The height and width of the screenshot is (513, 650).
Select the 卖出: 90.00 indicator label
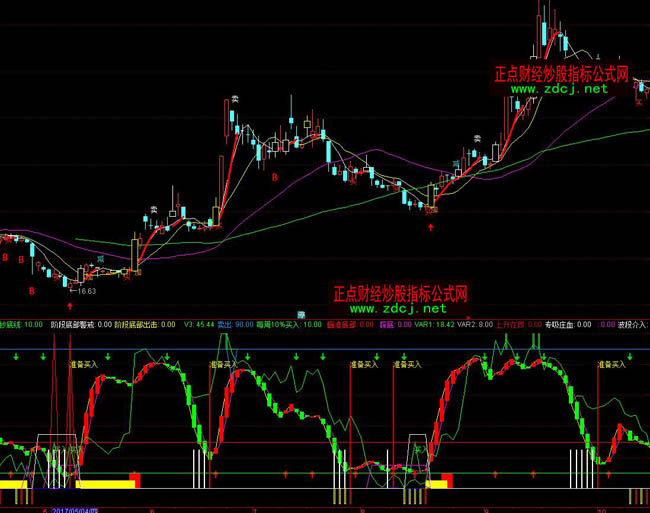250,324
